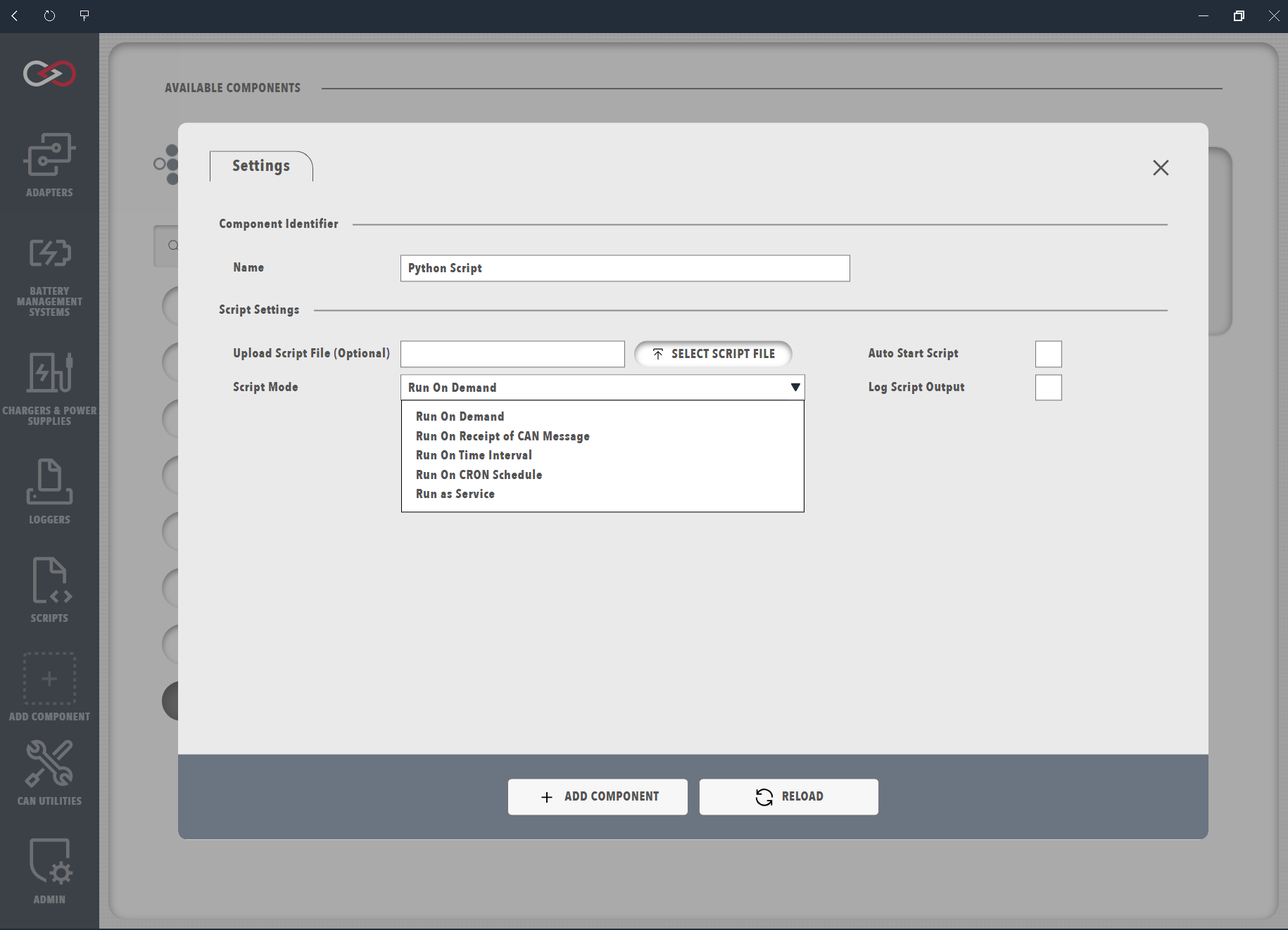
Task: Pick Run On Time Interval mode
Action: (x=474, y=455)
